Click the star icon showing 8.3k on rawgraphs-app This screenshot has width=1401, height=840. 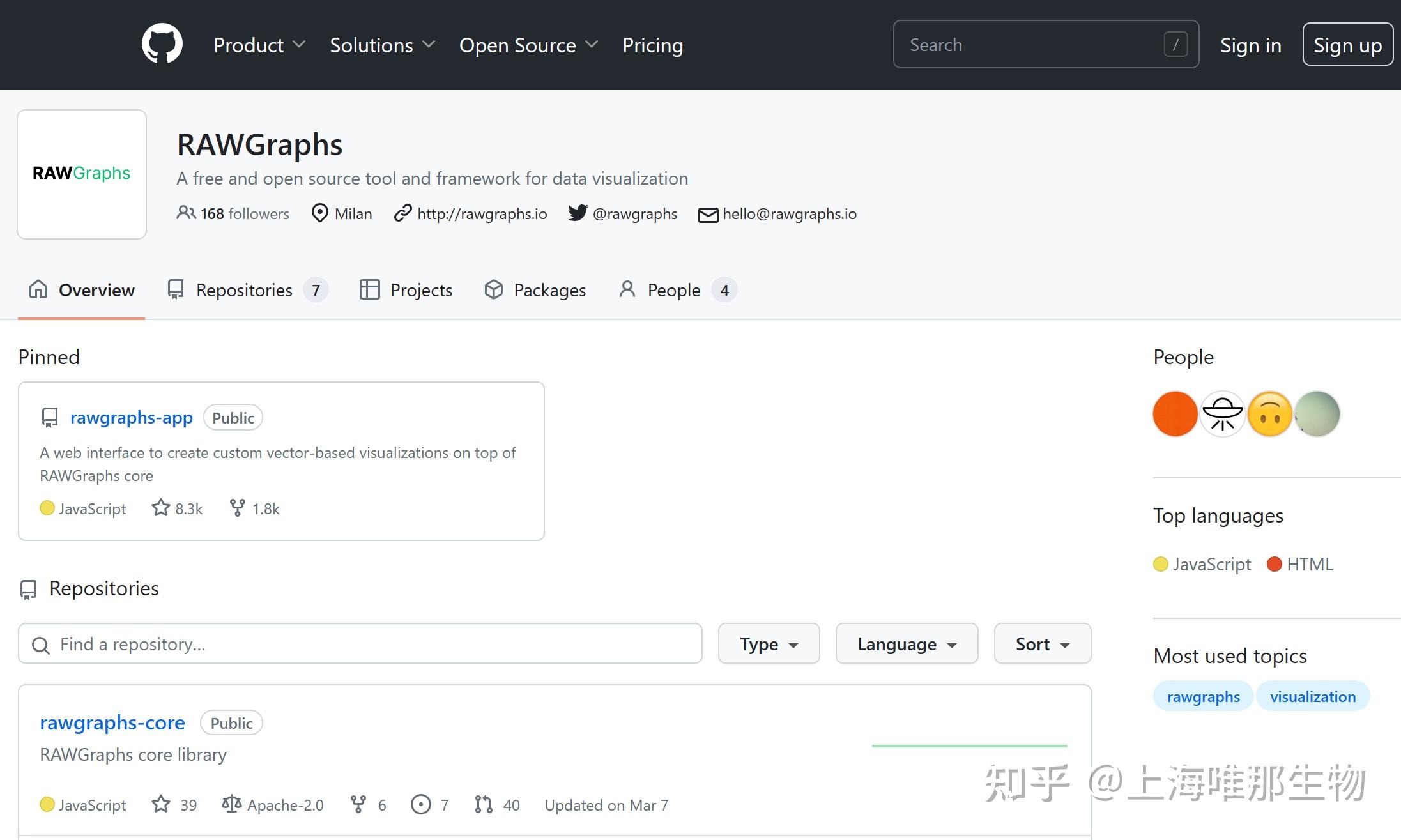point(160,507)
